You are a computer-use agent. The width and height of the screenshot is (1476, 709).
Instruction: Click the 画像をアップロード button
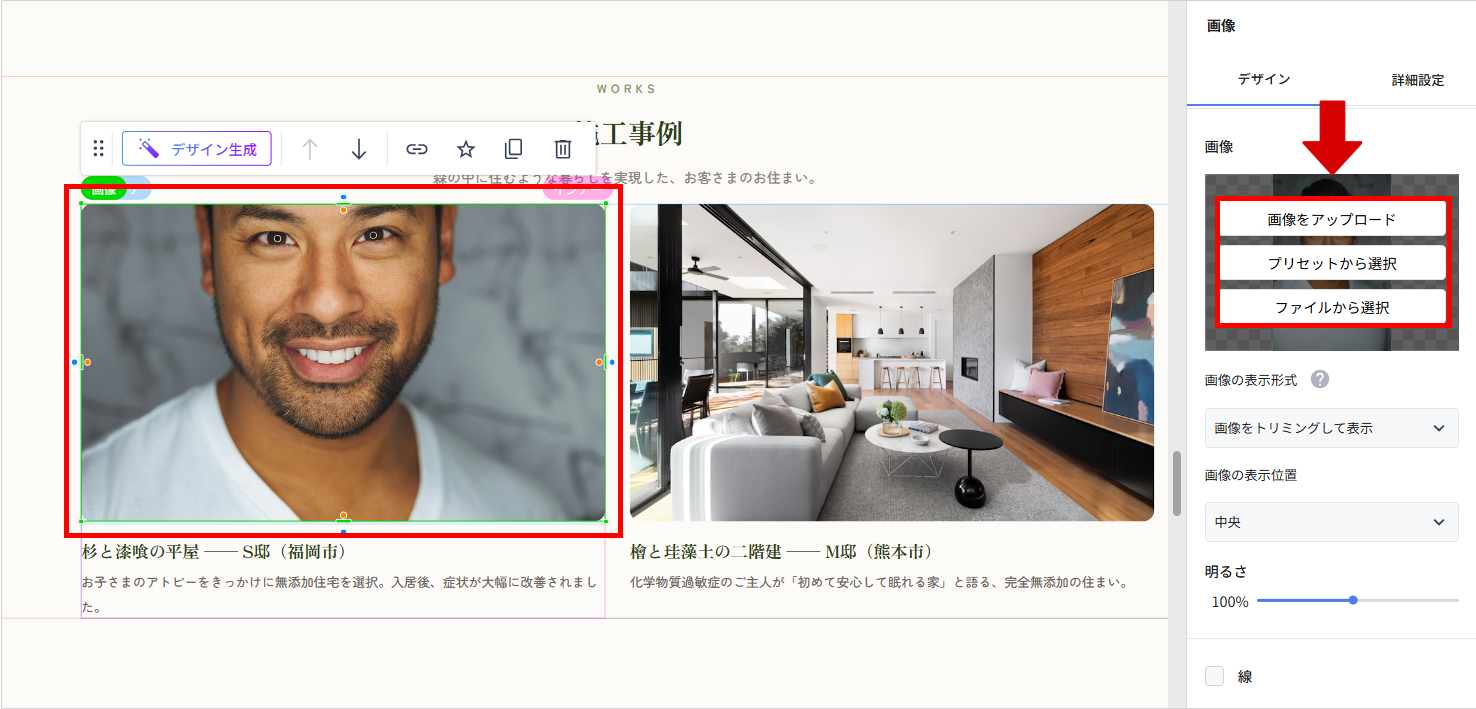[1331, 220]
